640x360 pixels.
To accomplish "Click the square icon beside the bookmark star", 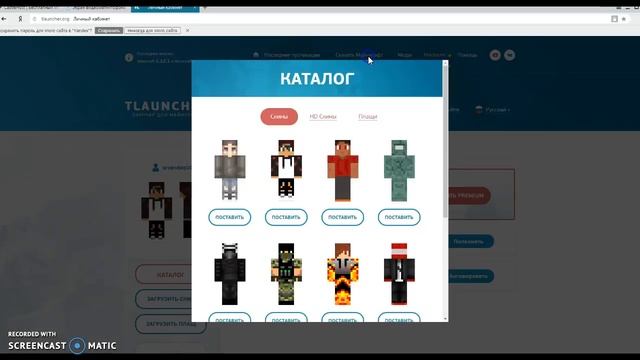I will point(614,19).
